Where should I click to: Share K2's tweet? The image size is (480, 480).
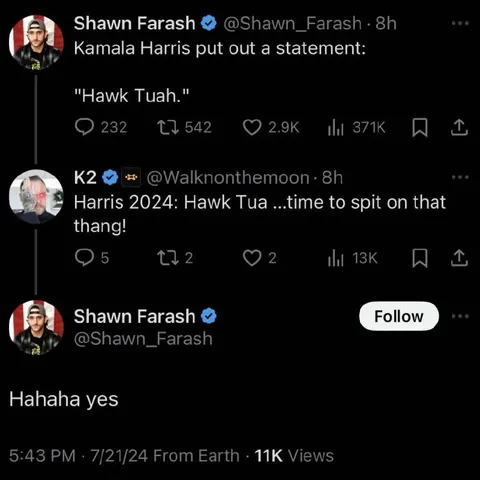point(459,258)
